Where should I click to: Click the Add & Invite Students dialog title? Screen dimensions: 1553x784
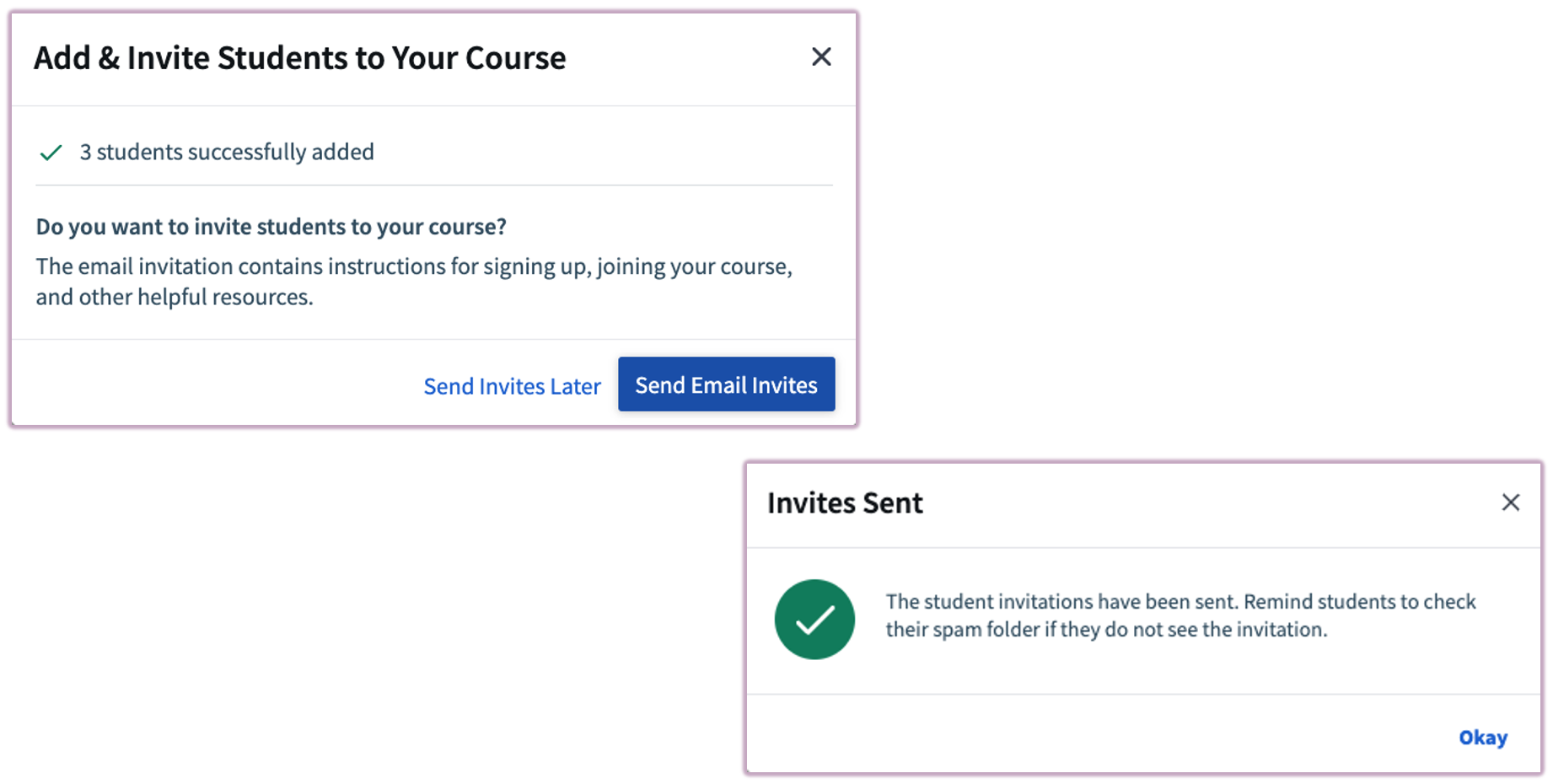pyautogui.click(x=299, y=57)
